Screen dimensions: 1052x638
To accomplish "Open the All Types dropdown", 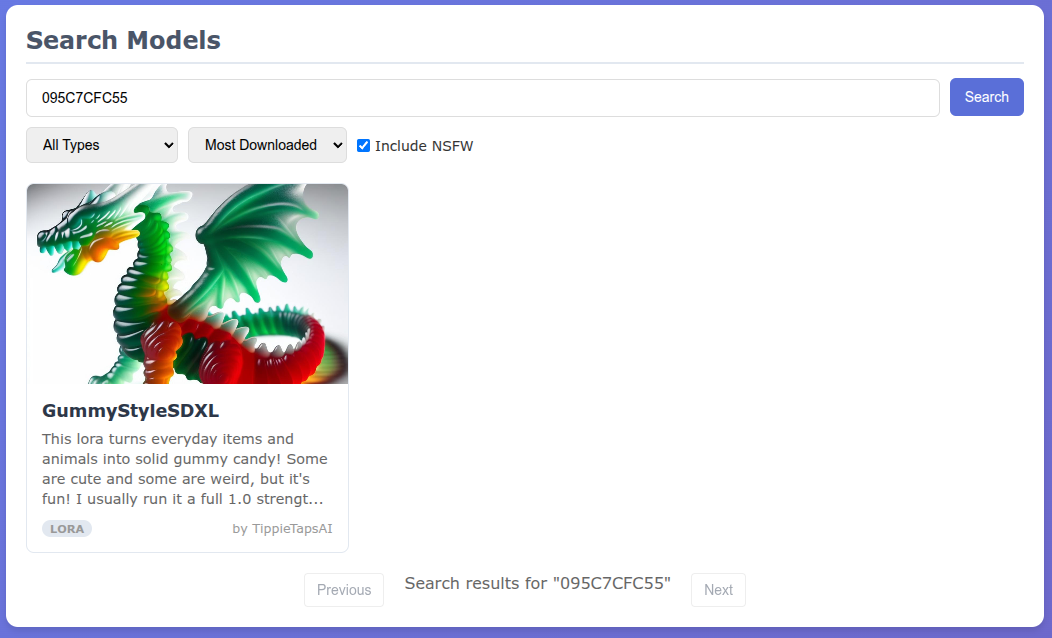I will (102, 145).
